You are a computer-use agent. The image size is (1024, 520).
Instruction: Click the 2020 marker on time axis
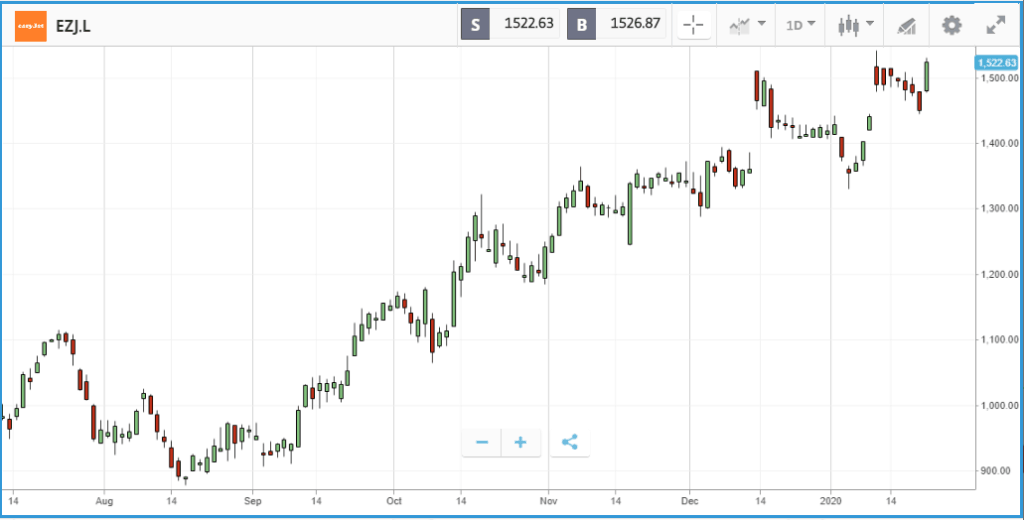coord(831,501)
